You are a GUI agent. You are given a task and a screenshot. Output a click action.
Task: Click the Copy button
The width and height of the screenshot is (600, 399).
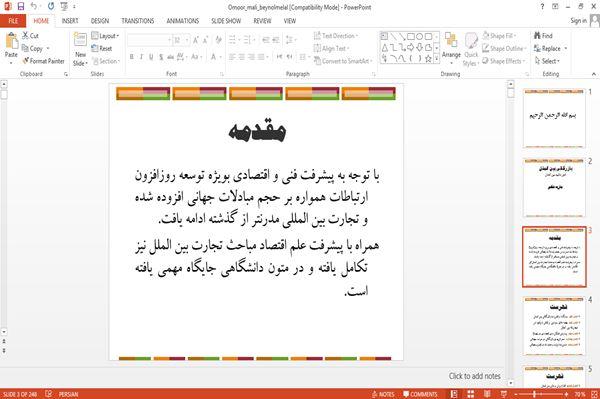[36, 48]
